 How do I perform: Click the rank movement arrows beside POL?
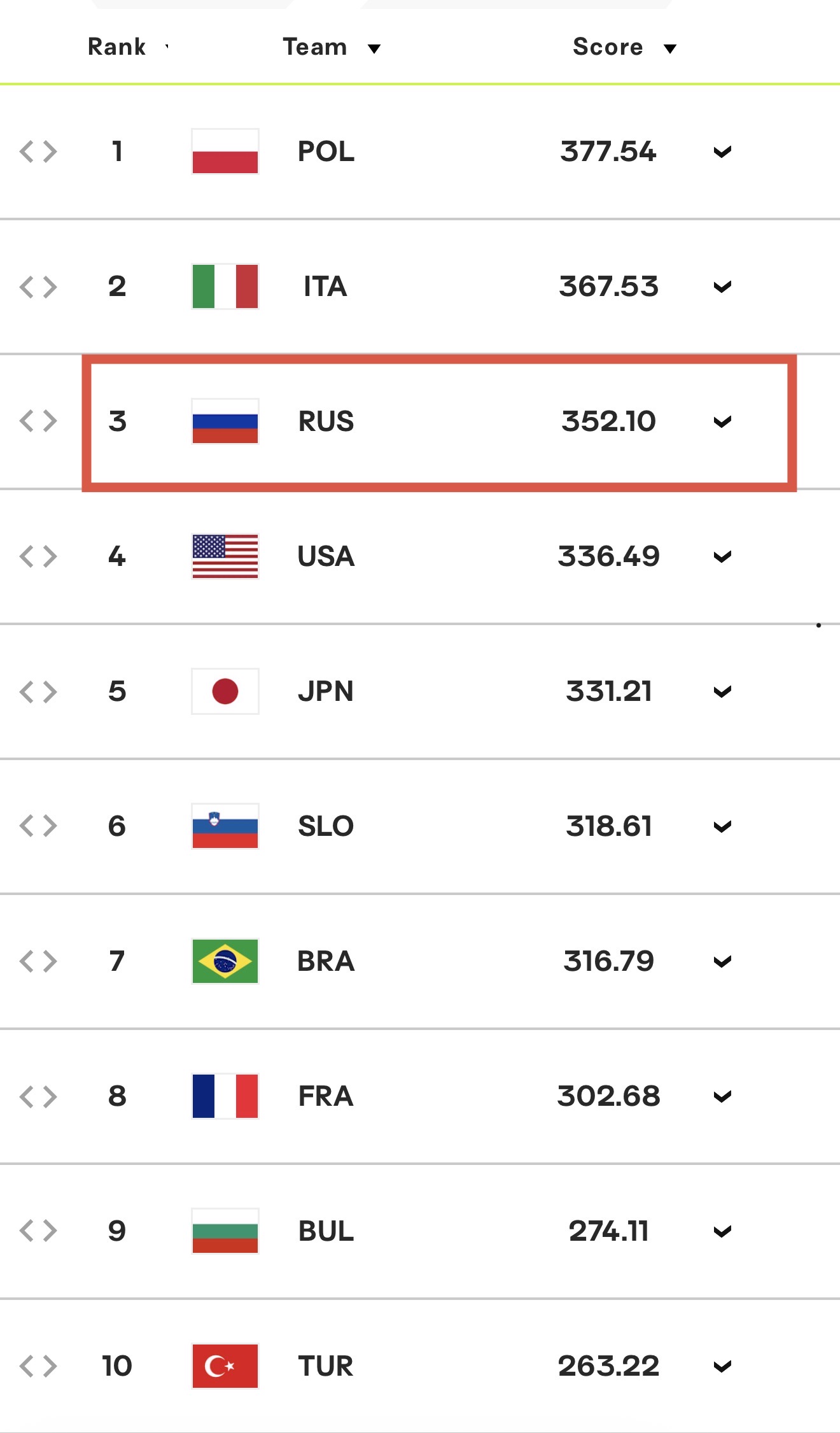(38, 152)
